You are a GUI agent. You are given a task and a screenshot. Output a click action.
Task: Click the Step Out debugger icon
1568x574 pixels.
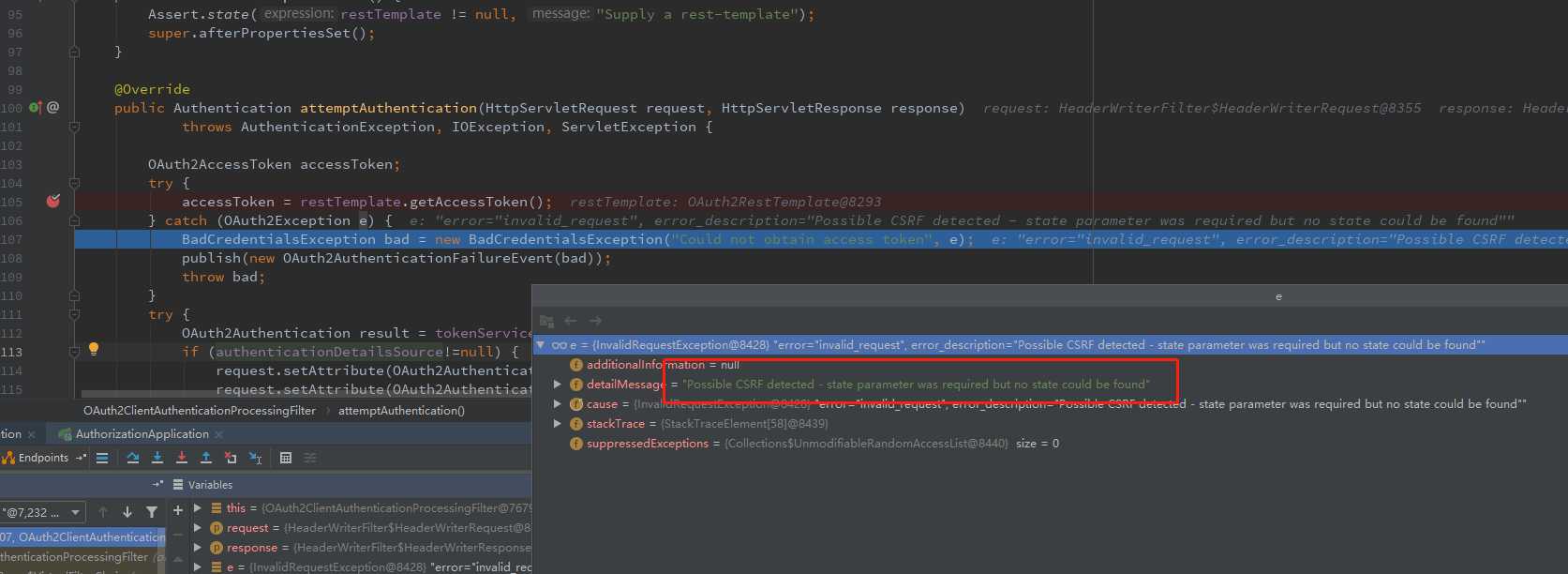(206, 458)
